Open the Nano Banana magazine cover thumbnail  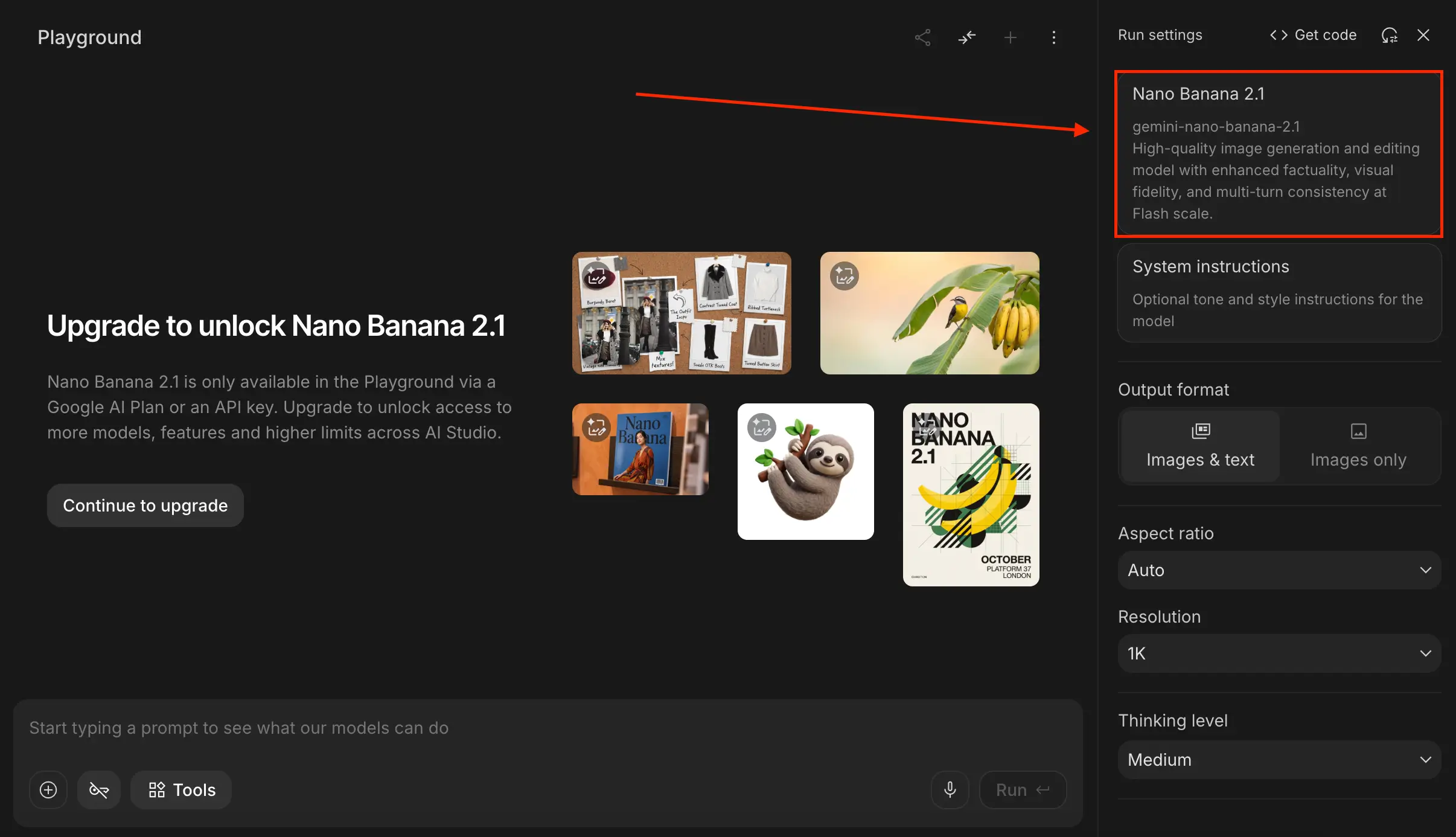pos(640,449)
